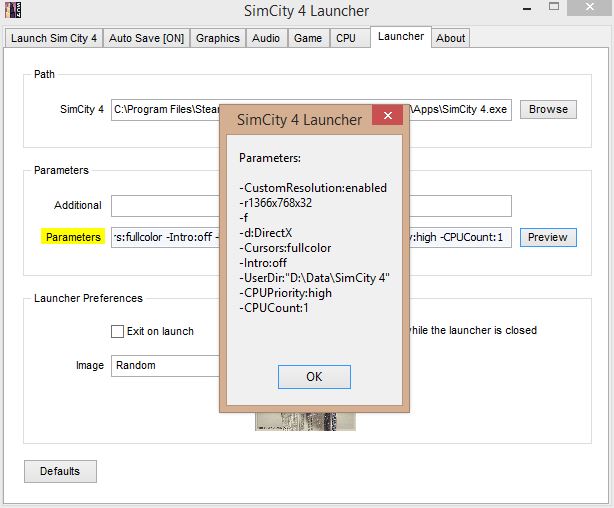
Task: Open the Game tab
Action: click(x=308, y=38)
